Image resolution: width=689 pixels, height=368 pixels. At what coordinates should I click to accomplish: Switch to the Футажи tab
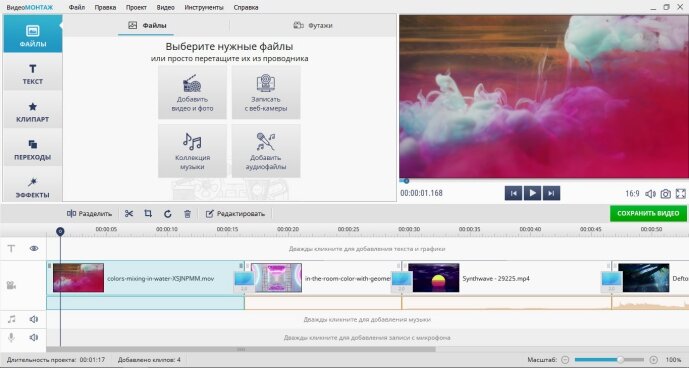pyautogui.click(x=313, y=26)
